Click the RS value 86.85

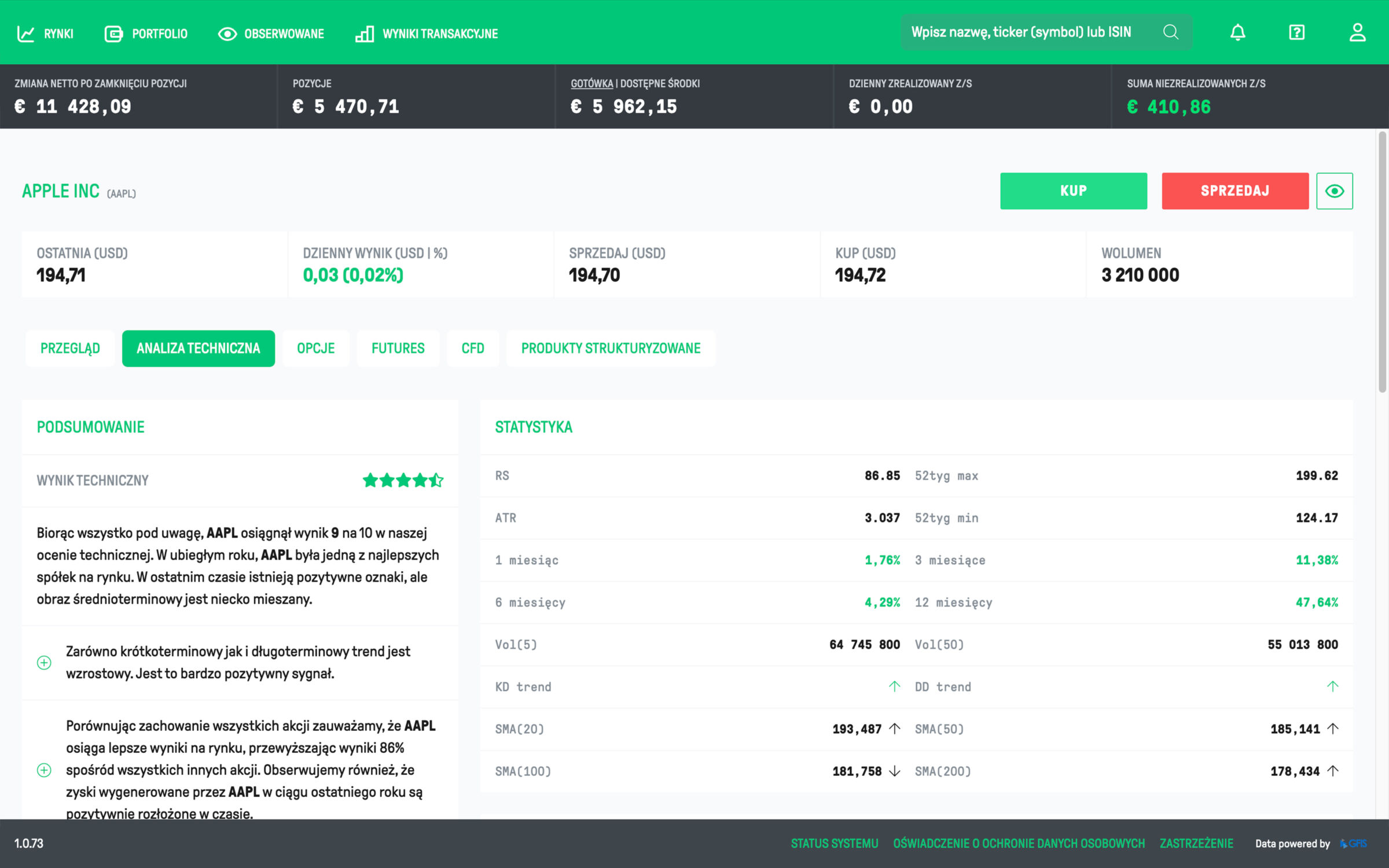click(882, 476)
